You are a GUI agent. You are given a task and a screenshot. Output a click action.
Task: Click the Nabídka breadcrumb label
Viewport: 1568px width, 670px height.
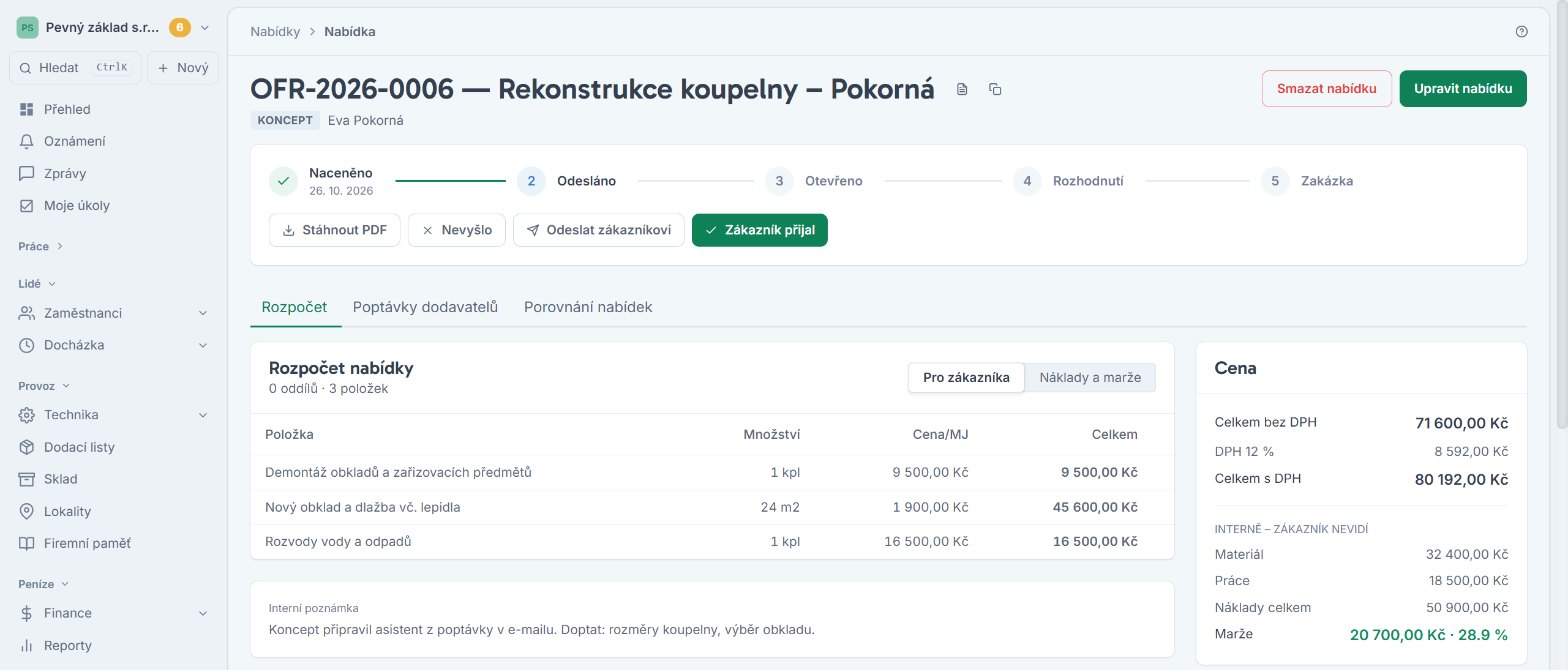pos(350,31)
